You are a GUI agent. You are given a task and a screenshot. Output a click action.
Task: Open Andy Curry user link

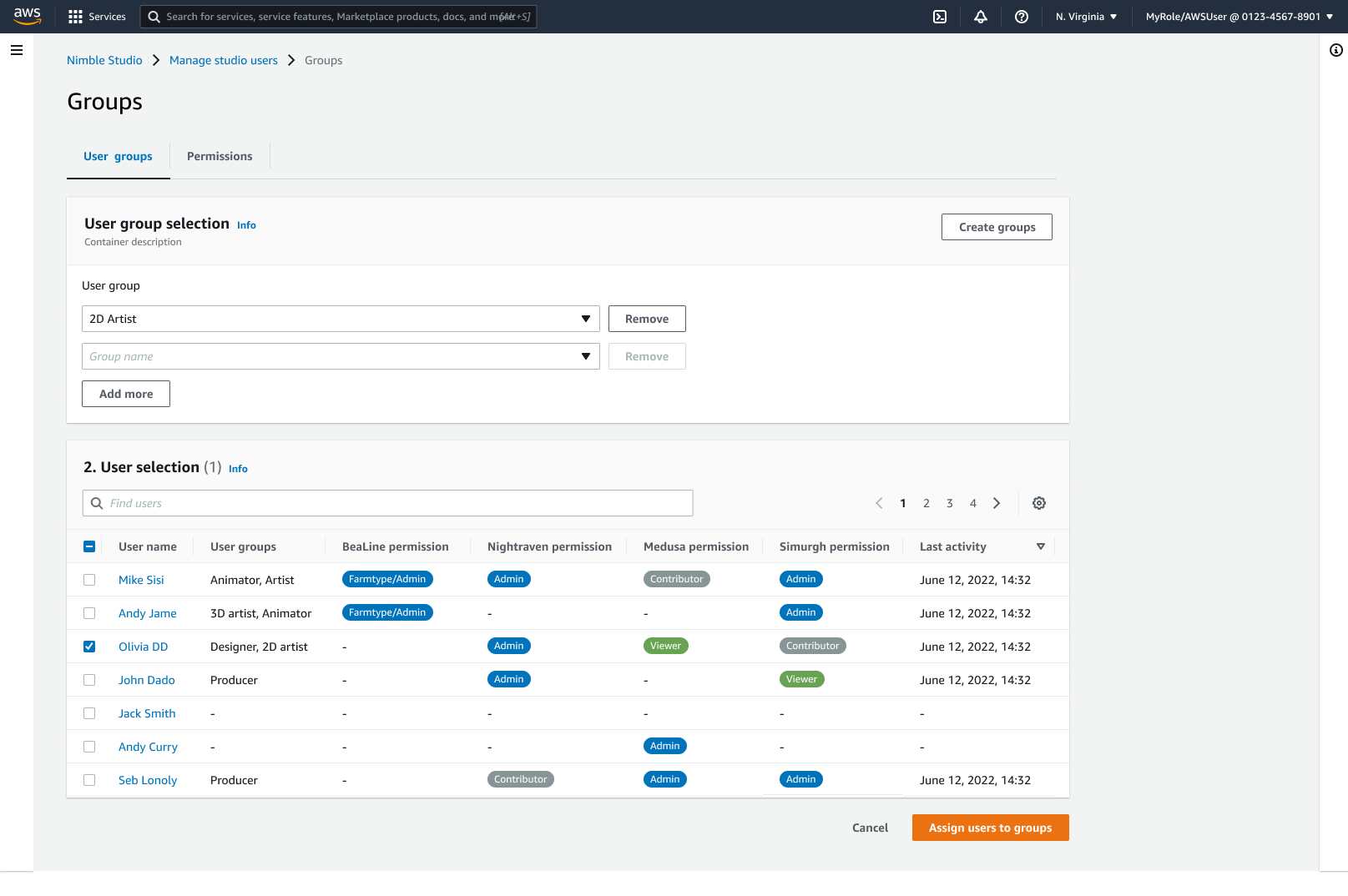click(x=148, y=747)
